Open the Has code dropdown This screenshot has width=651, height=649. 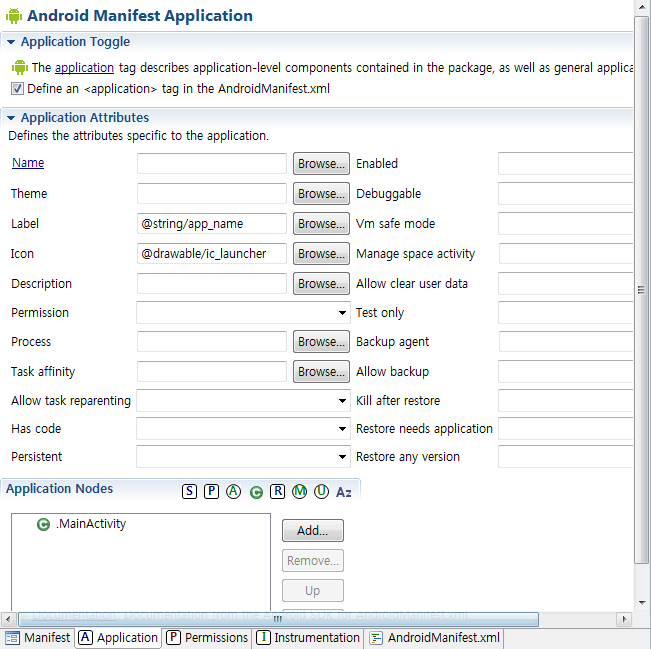click(243, 429)
